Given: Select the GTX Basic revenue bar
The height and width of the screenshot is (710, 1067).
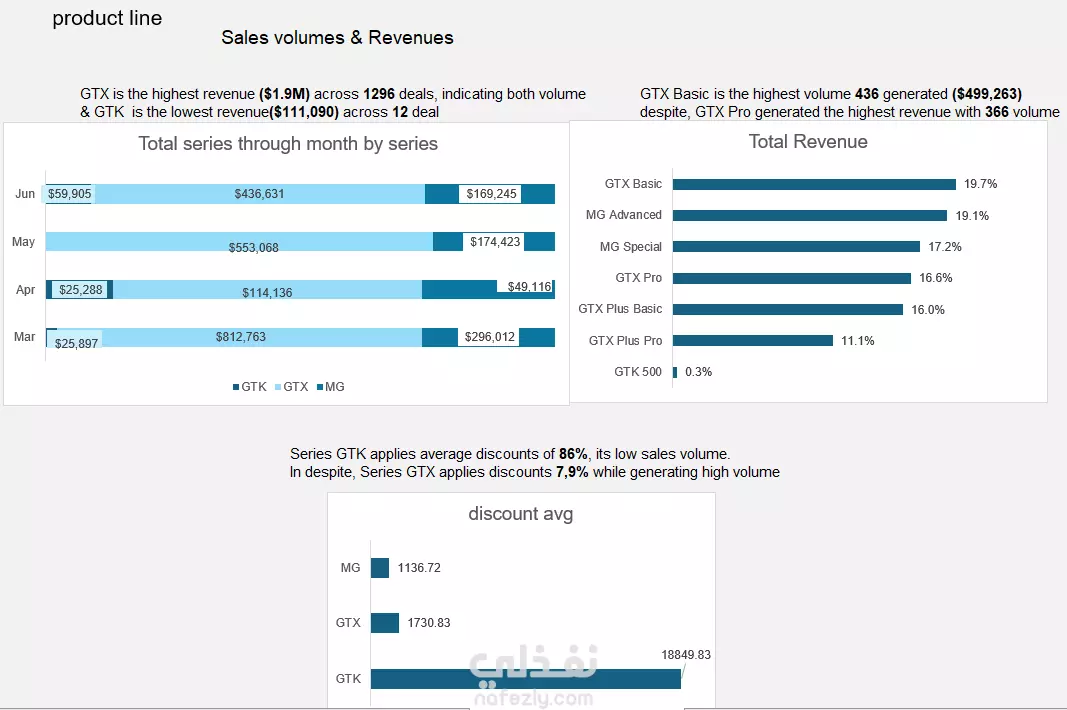Looking at the screenshot, I should [x=814, y=184].
